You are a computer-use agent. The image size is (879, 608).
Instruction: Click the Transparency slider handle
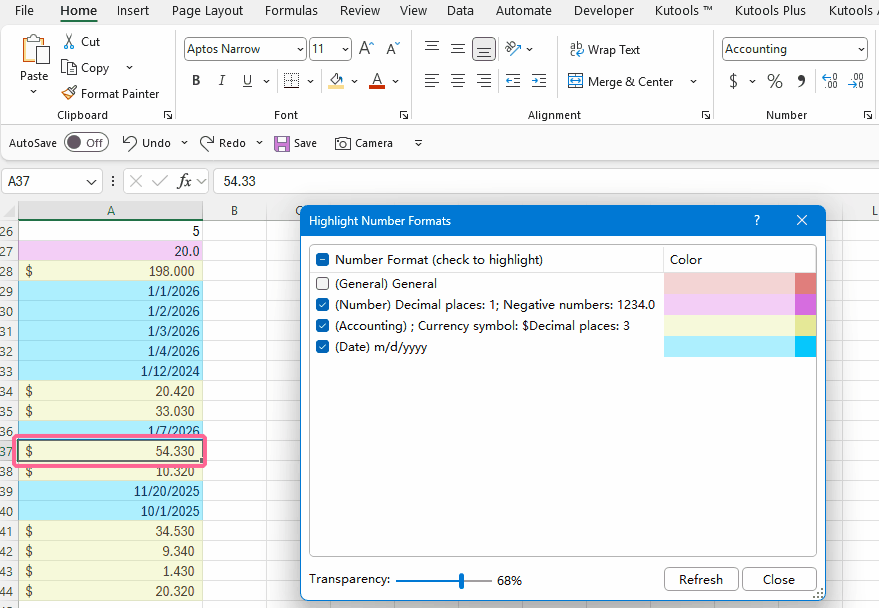(x=461, y=580)
